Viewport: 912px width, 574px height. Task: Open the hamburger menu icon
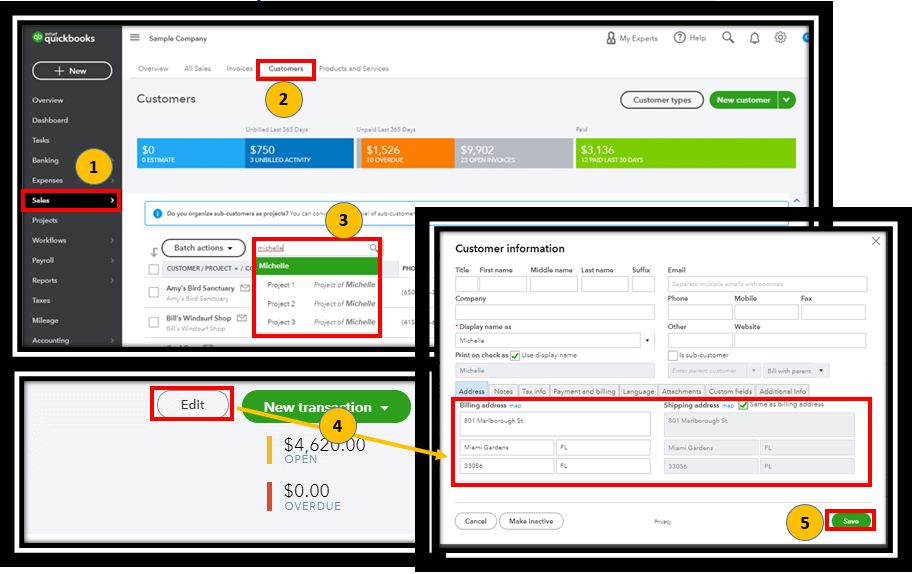click(x=135, y=38)
